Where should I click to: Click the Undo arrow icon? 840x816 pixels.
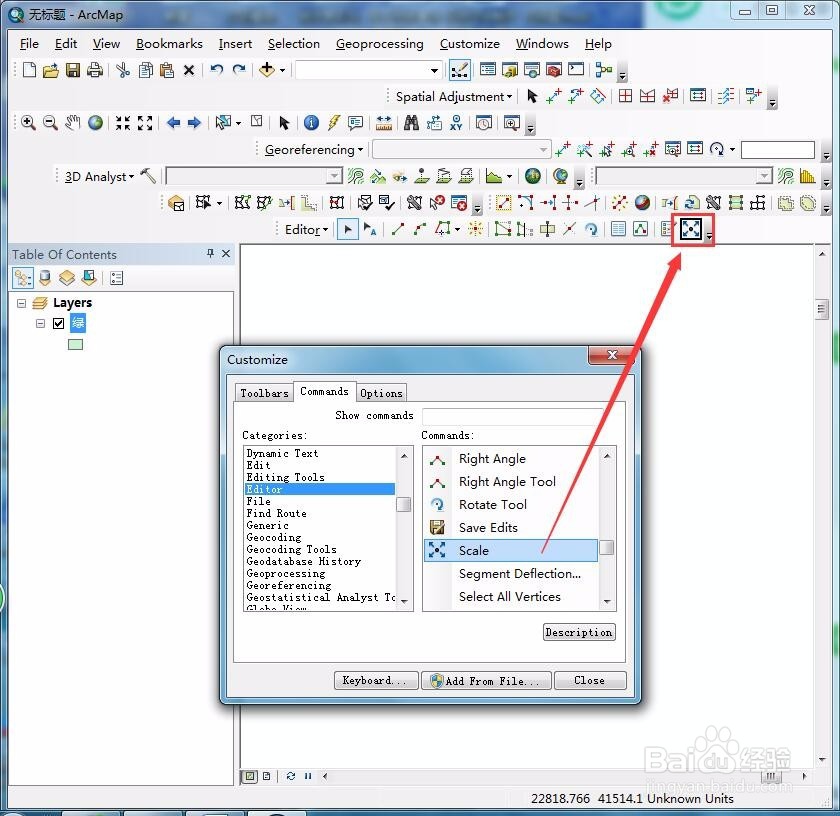pos(216,70)
